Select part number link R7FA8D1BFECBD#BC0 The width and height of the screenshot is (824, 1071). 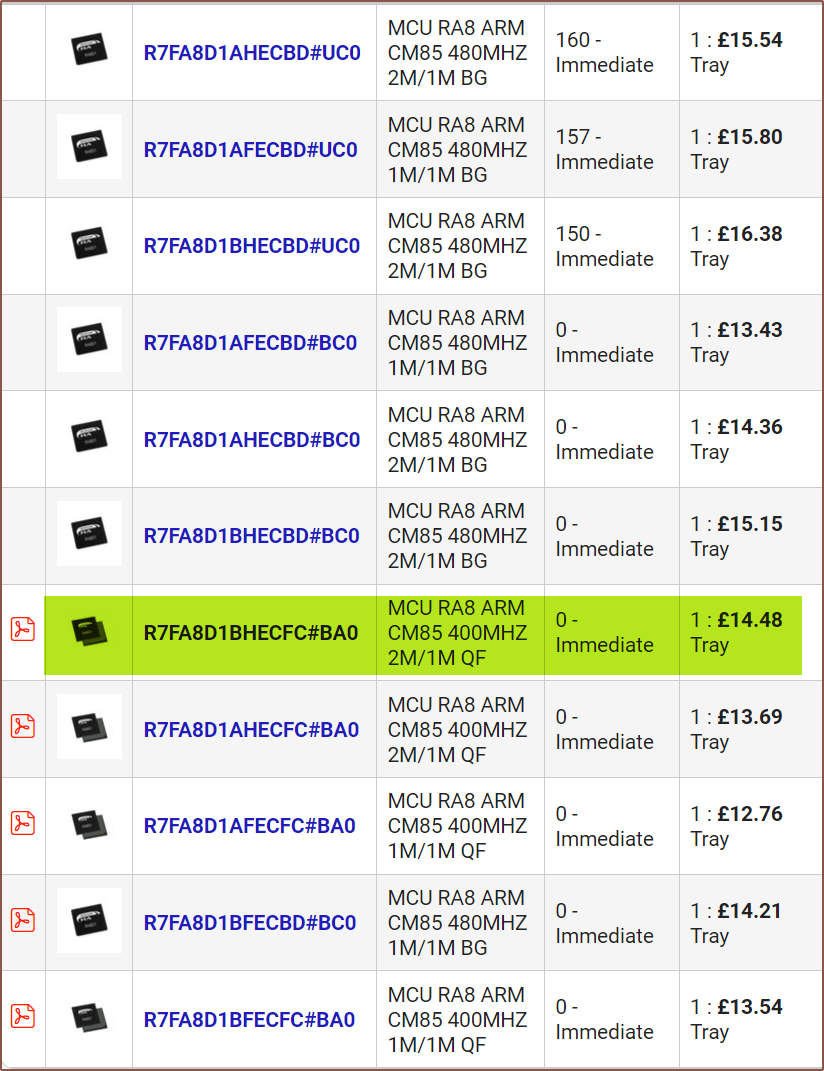(x=250, y=923)
